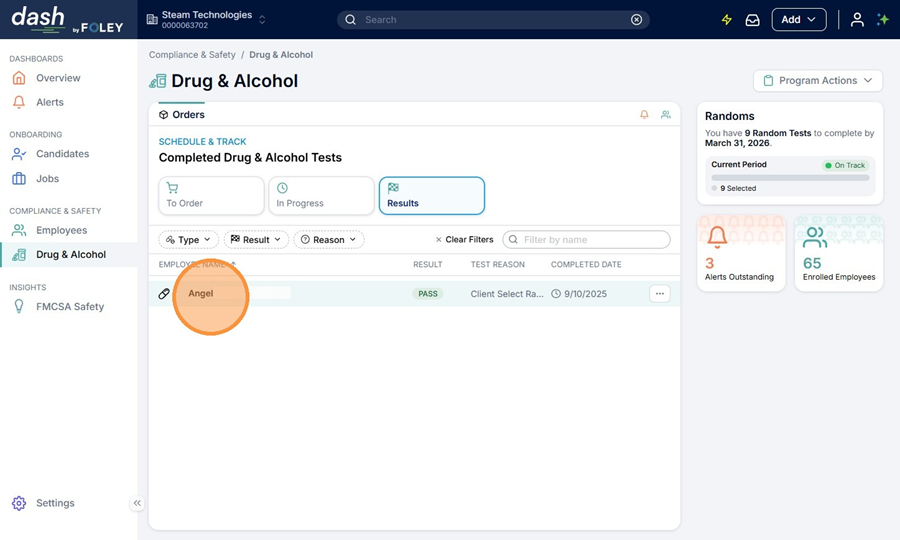Open the Add dropdown button
The width and height of the screenshot is (900, 540).
point(798,20)
